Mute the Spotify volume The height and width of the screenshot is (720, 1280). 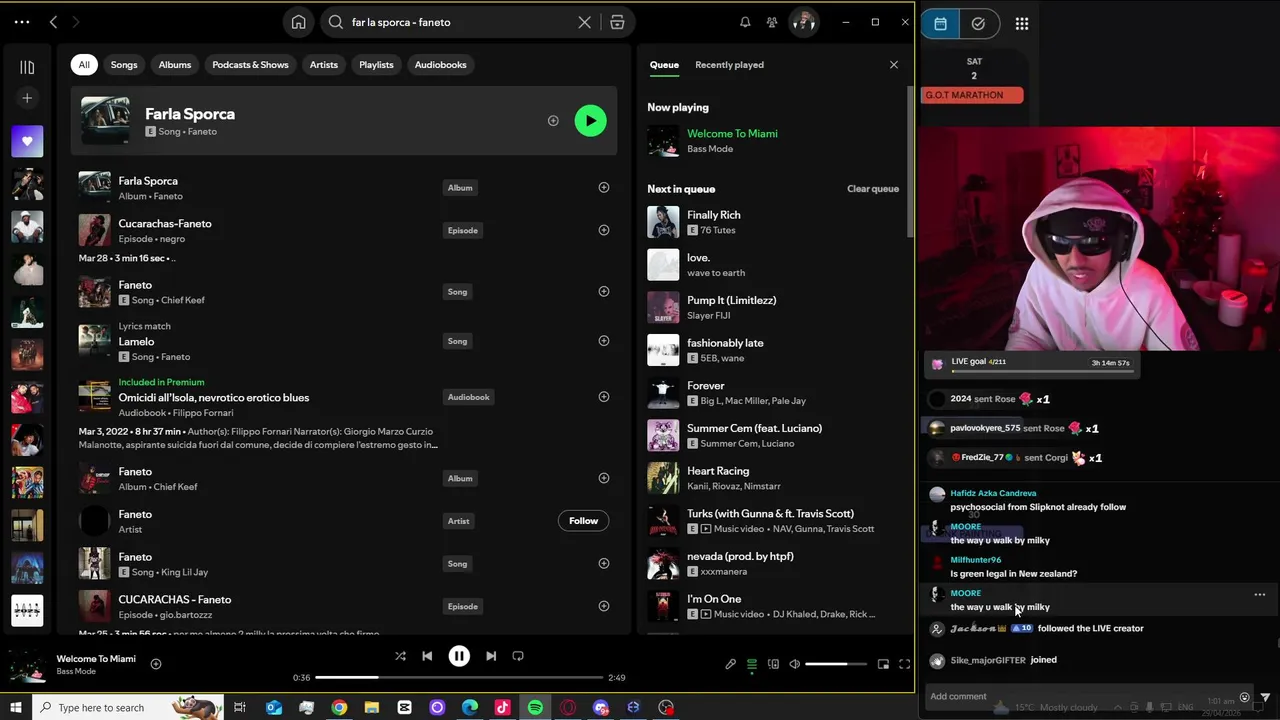[795, 664]
